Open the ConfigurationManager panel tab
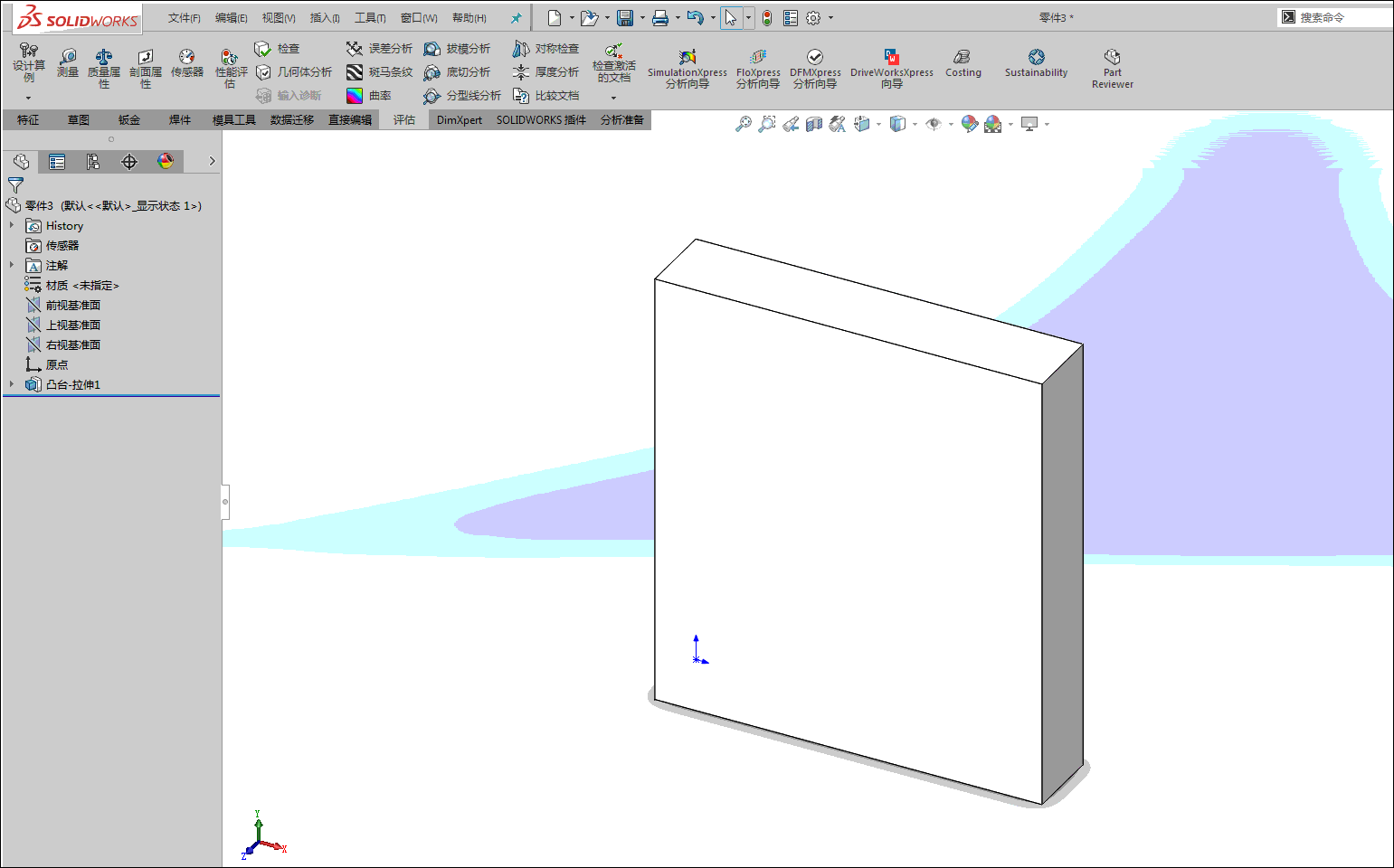The image size is (1394, 868). pyautogui.click(x=93, y=162)
